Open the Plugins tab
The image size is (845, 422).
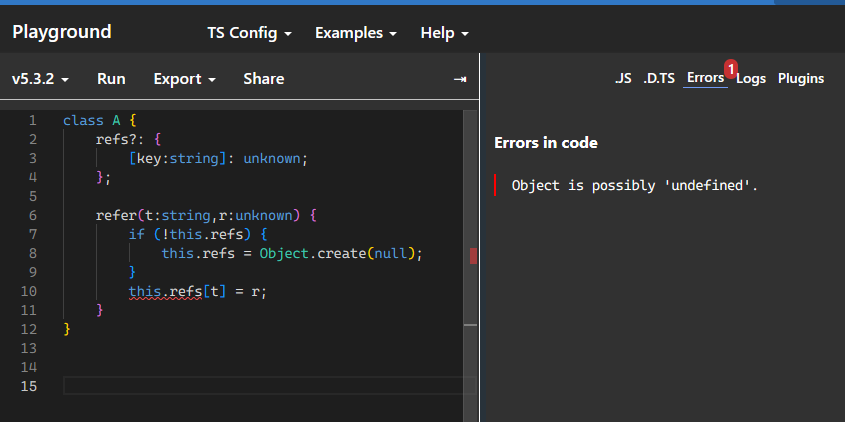(800, 78)
